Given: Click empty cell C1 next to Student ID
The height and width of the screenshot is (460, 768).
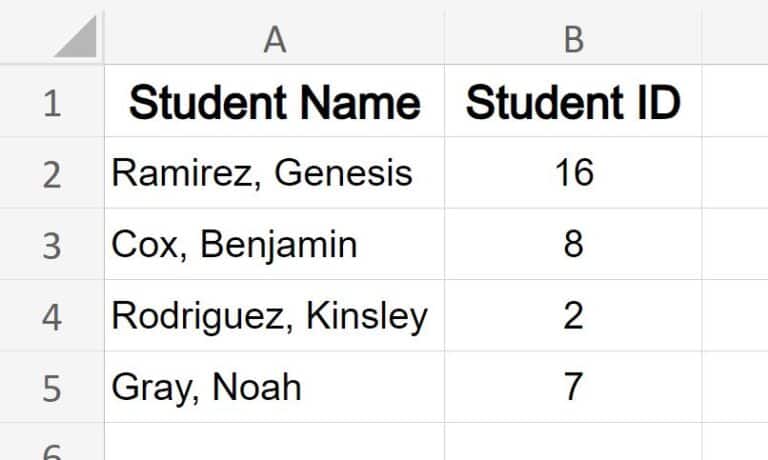Looking at the screenshot, I should coord(735,101).
